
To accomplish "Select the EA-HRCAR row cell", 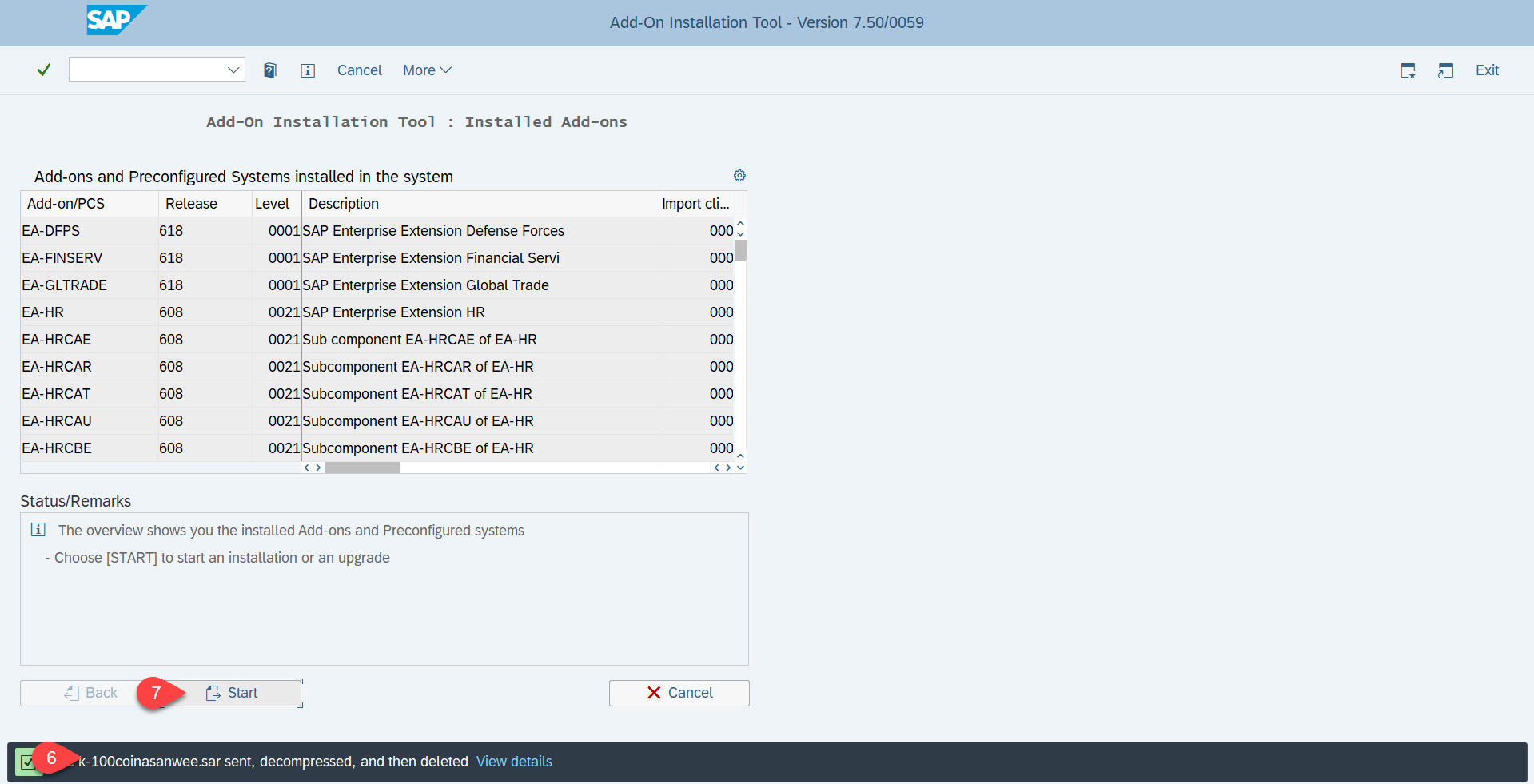I will tap(90, 367).
